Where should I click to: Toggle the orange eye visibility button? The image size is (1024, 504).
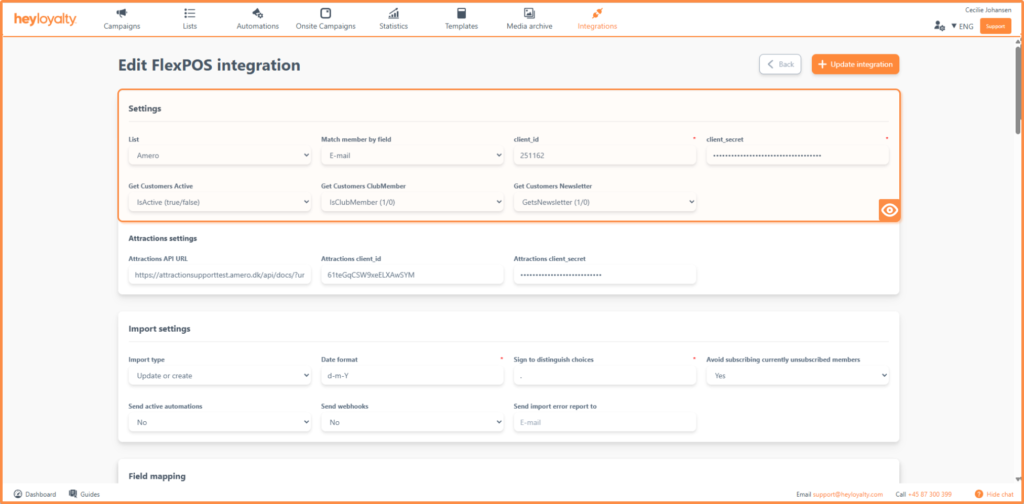(x=889, y=210)
